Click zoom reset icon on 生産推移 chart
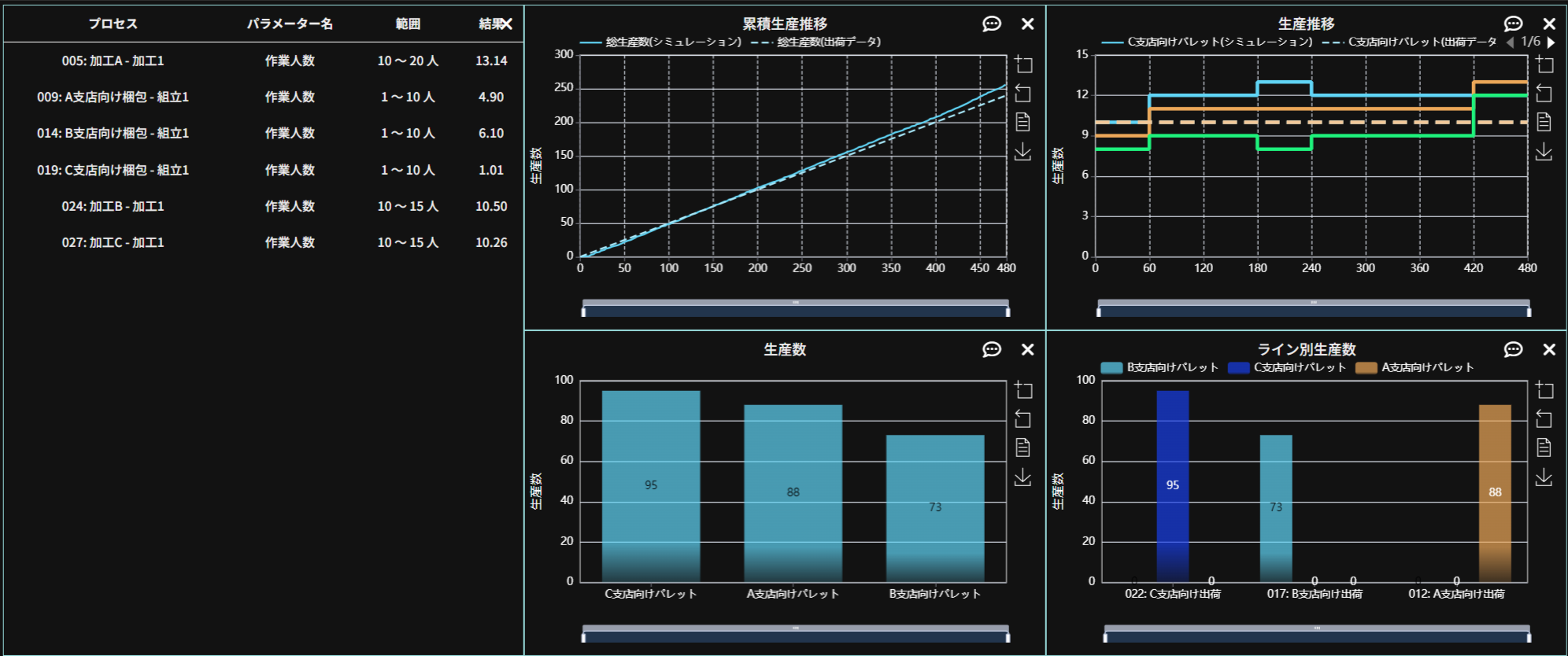Image resolution: width=1568 pixels, height=656 pixels. click(x=1544, y=94)
